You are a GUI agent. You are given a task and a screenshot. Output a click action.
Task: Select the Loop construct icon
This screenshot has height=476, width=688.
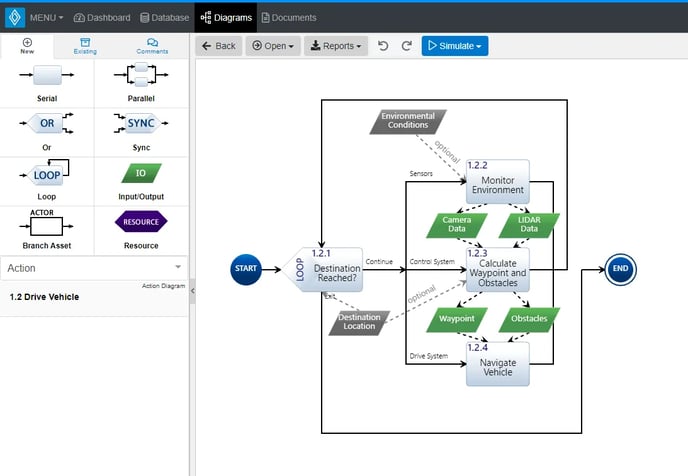[47, 172]
